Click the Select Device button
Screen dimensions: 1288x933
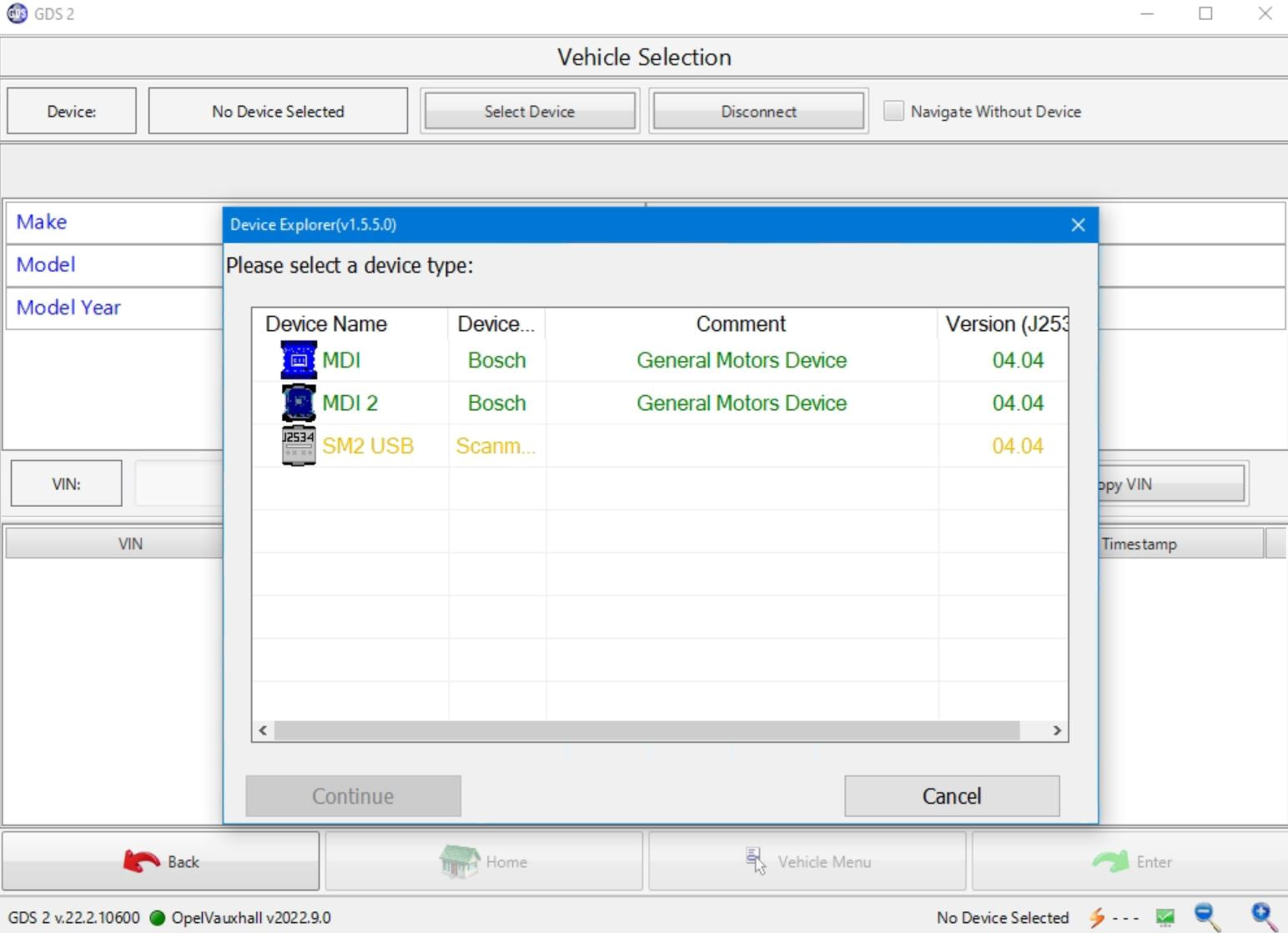click(529, 111)
